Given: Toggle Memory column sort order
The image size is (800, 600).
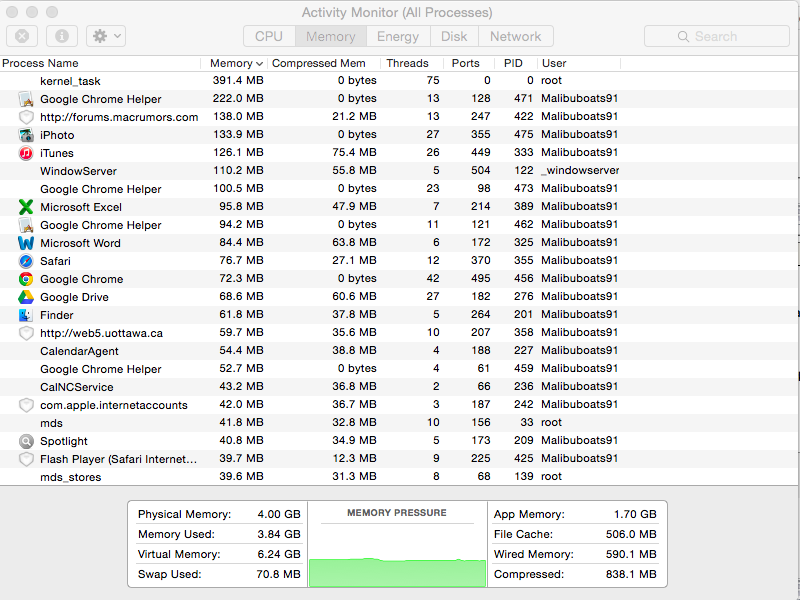Looking at the screenshot, I should click(x=235, y=63).
